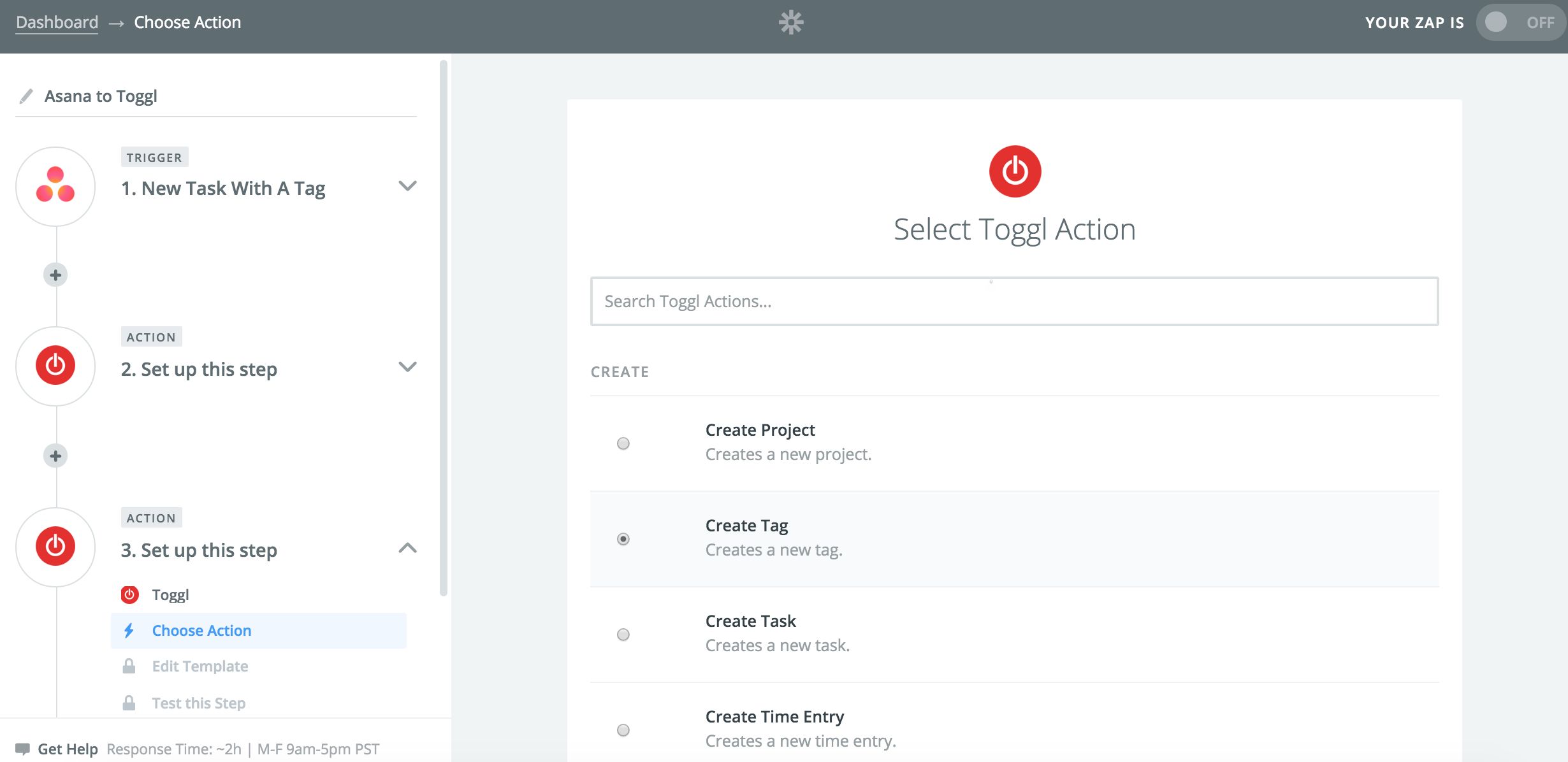Click the small Toggl icon in step 3 submenu

pos(130,594)
